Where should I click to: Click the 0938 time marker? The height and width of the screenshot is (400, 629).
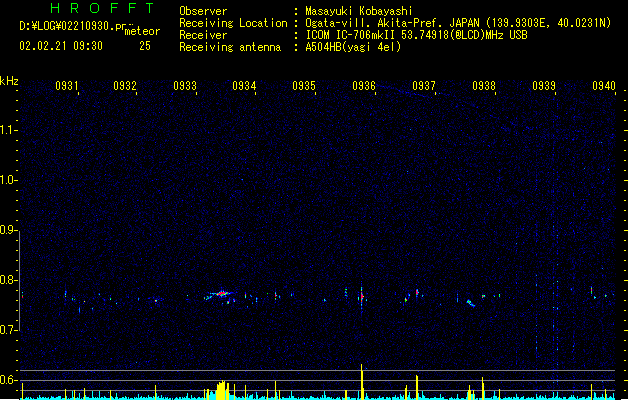click(x=484, y=85)
